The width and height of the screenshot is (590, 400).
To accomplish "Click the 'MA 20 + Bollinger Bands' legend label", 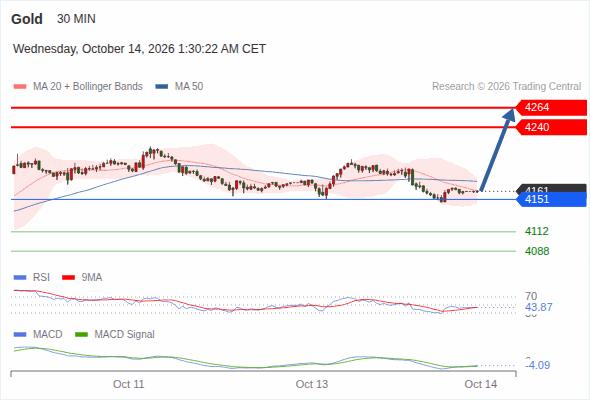I will [x=88, y=87].
